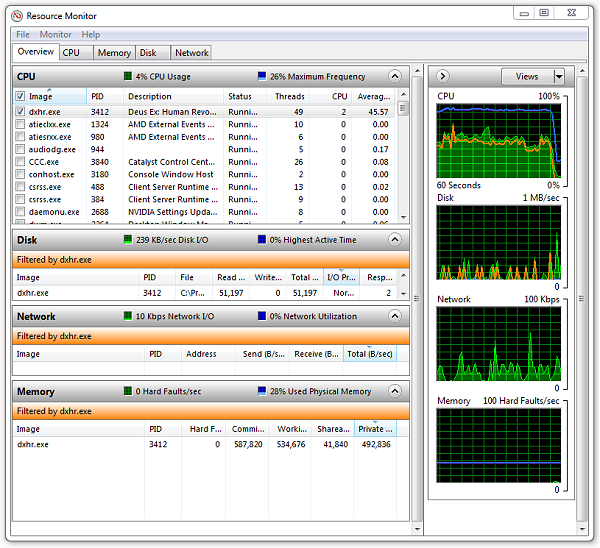This screenshot has width=600, height=548.
Task: Toggle the Image column select-all checkbox
Action: (20, 97)
